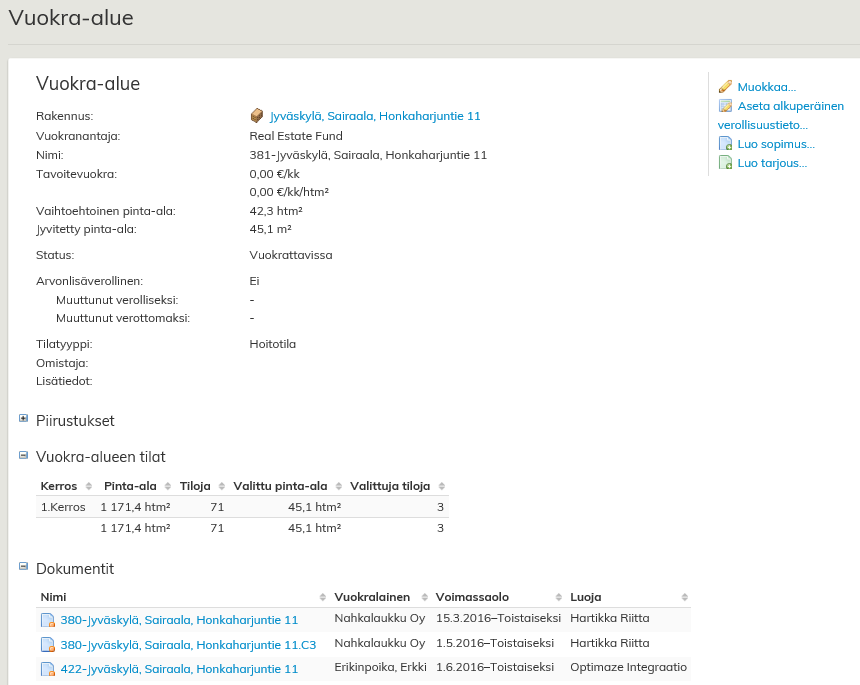The image size is (860, 685).
Task: Click the pencil icon next to Muokkaa
Action: [725, 87]
